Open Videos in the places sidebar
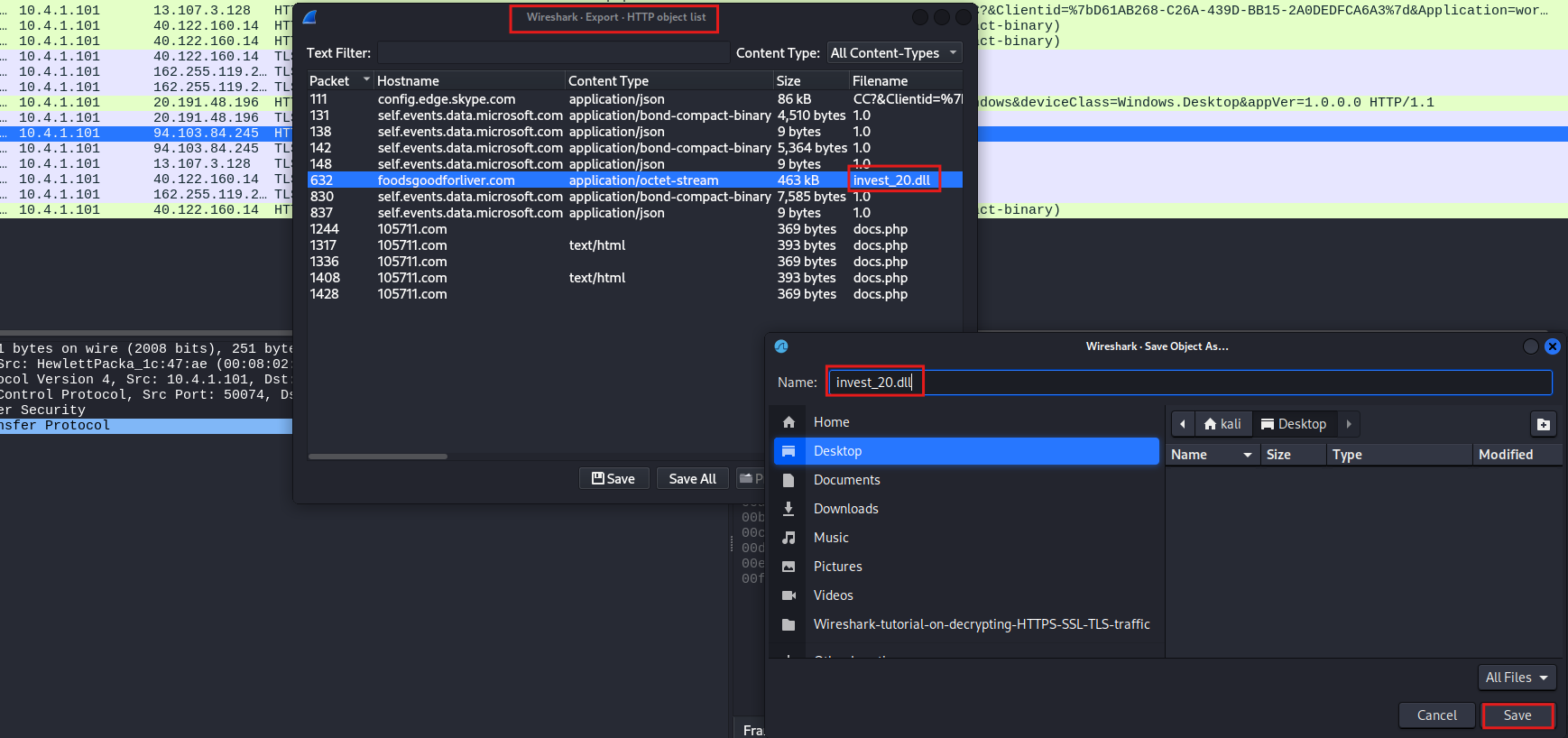1568x738 pixels. click(966, 595)
